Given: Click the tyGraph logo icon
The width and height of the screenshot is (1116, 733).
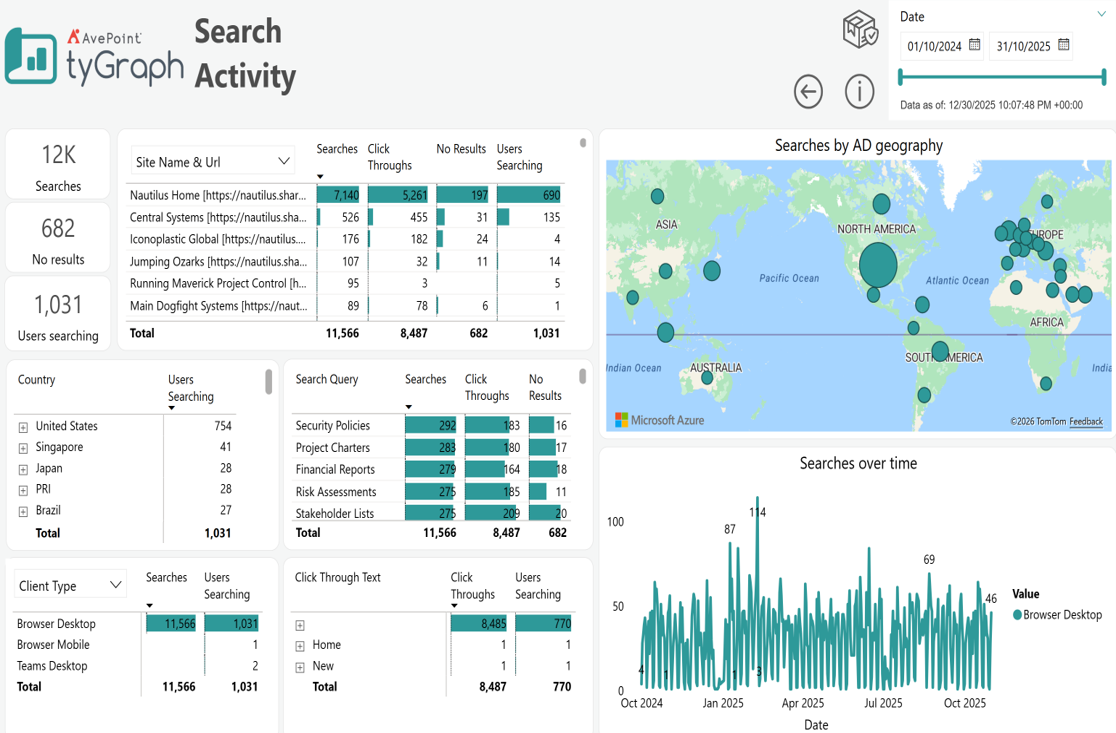Looking at the screenshot, I should tap(31, 56).
